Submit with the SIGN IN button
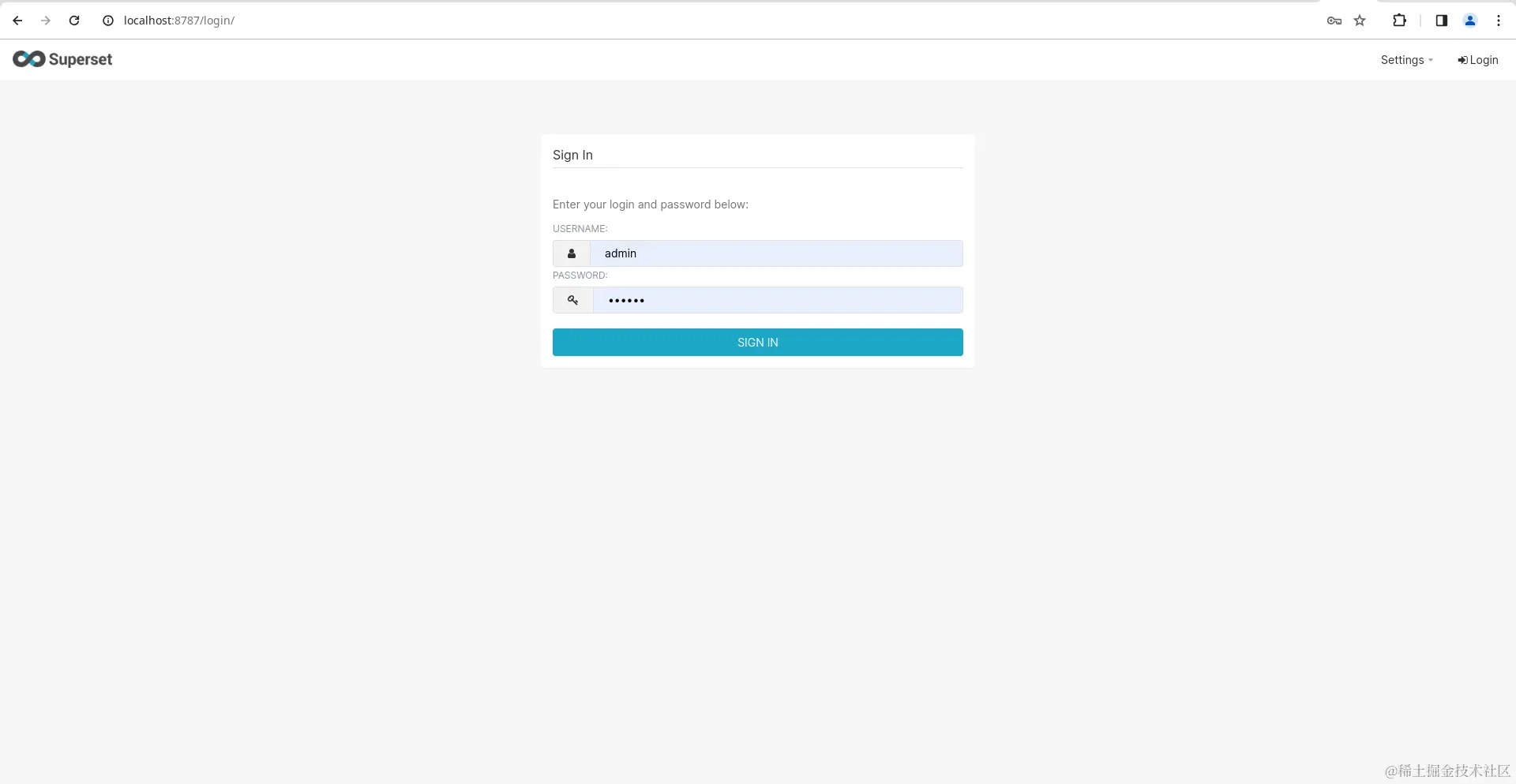Screen dimensions: 1516x784 point(758,343)
